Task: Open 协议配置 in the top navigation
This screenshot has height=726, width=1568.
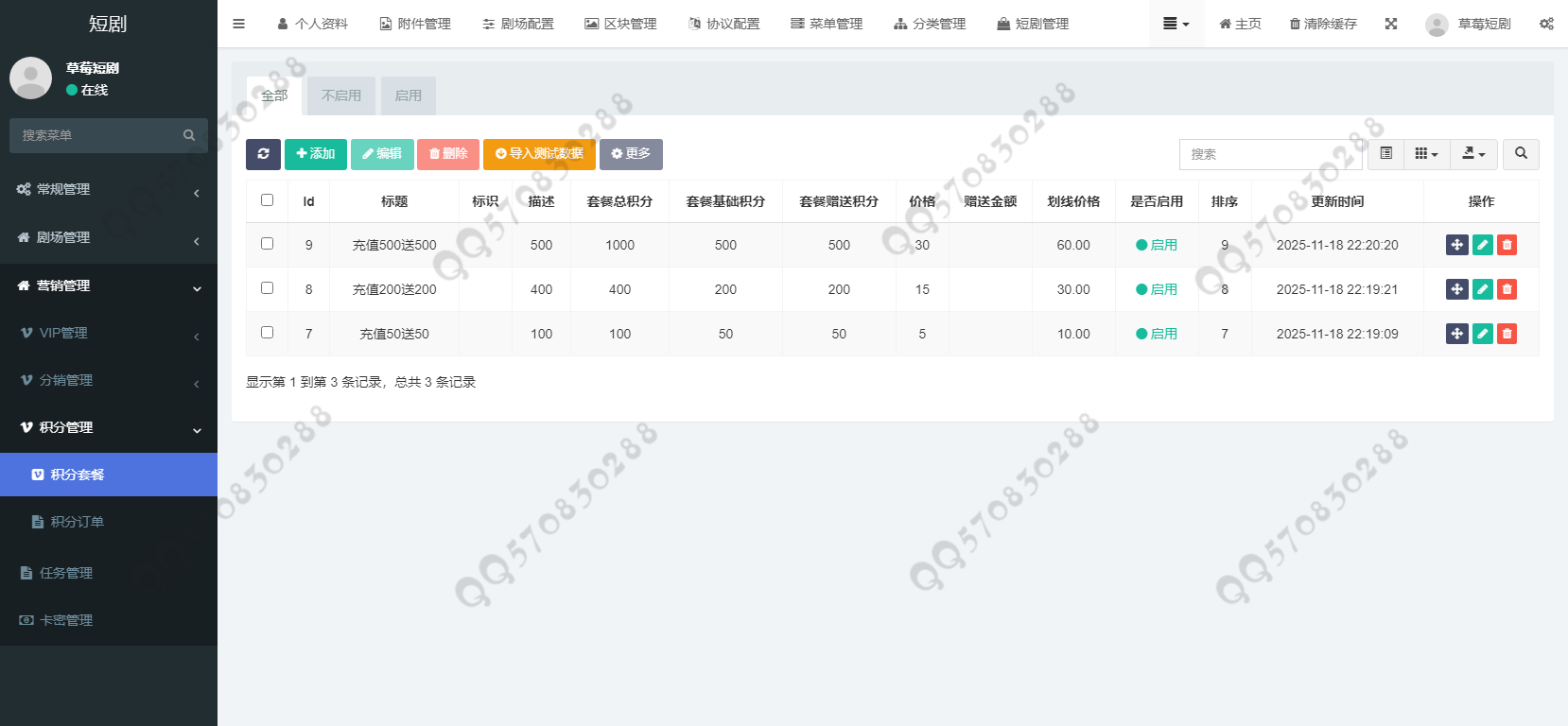Action: point(724,24)
